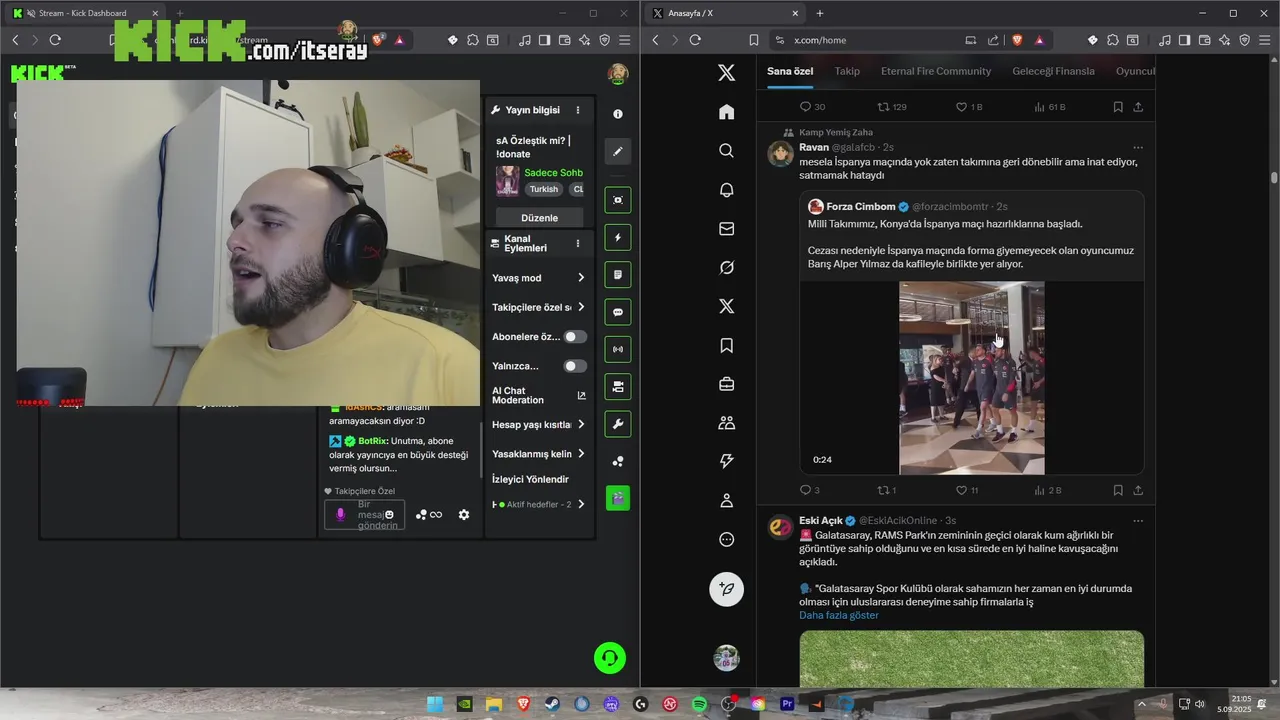The height and width of the screenshot is (720, 1280).
Task: Open Kanal Eylemleri three-dot menu
Action: coord(577,243)
